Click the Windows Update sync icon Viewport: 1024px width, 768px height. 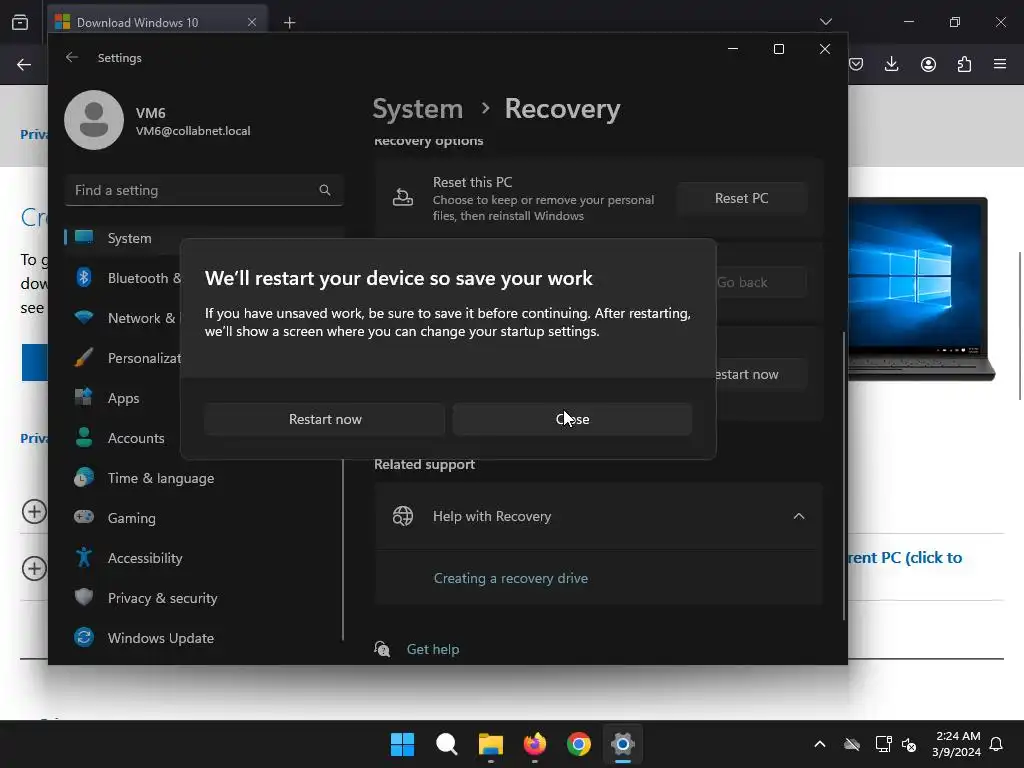click(84, 637)
